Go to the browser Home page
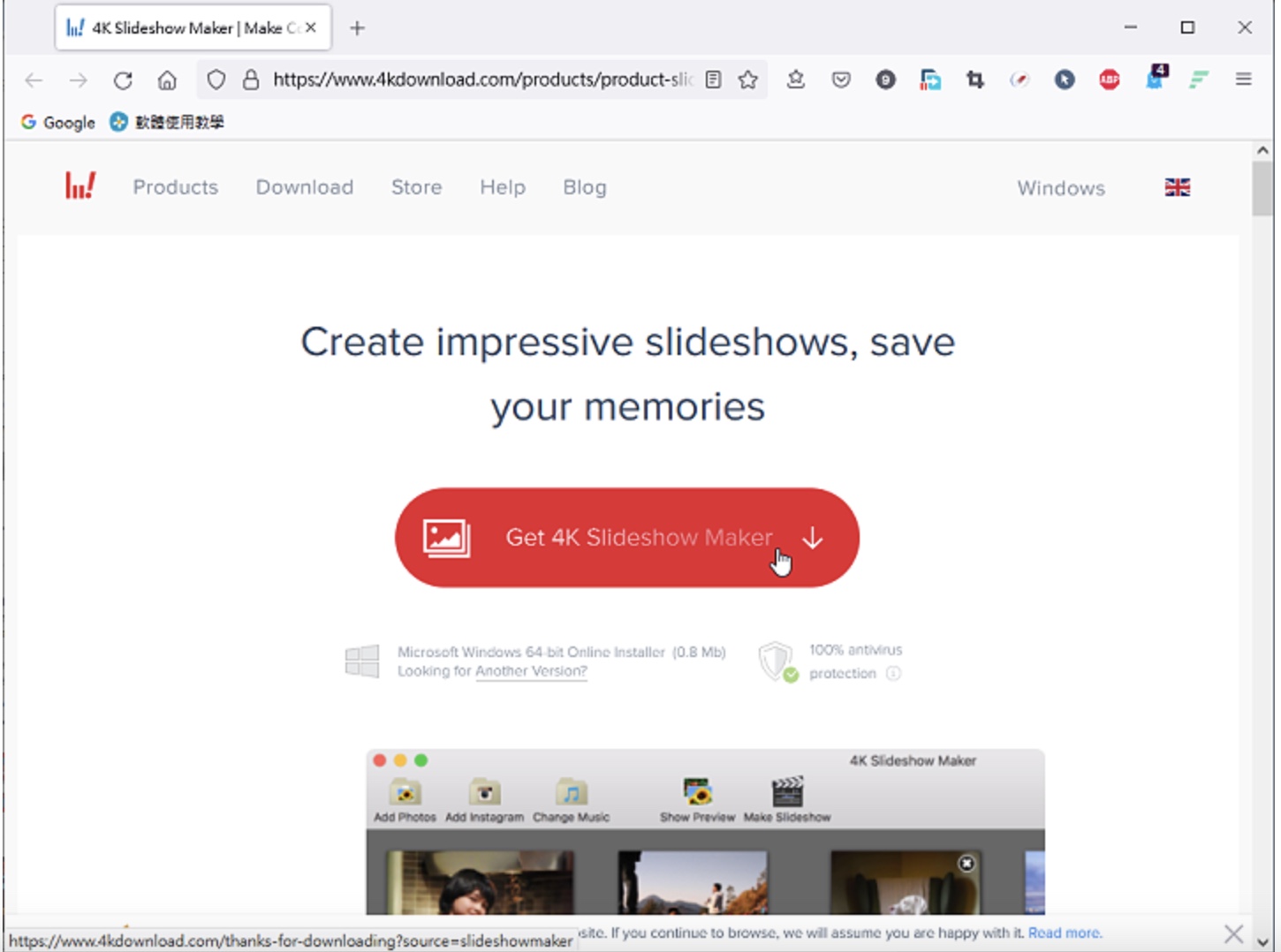 pos(167,80)
